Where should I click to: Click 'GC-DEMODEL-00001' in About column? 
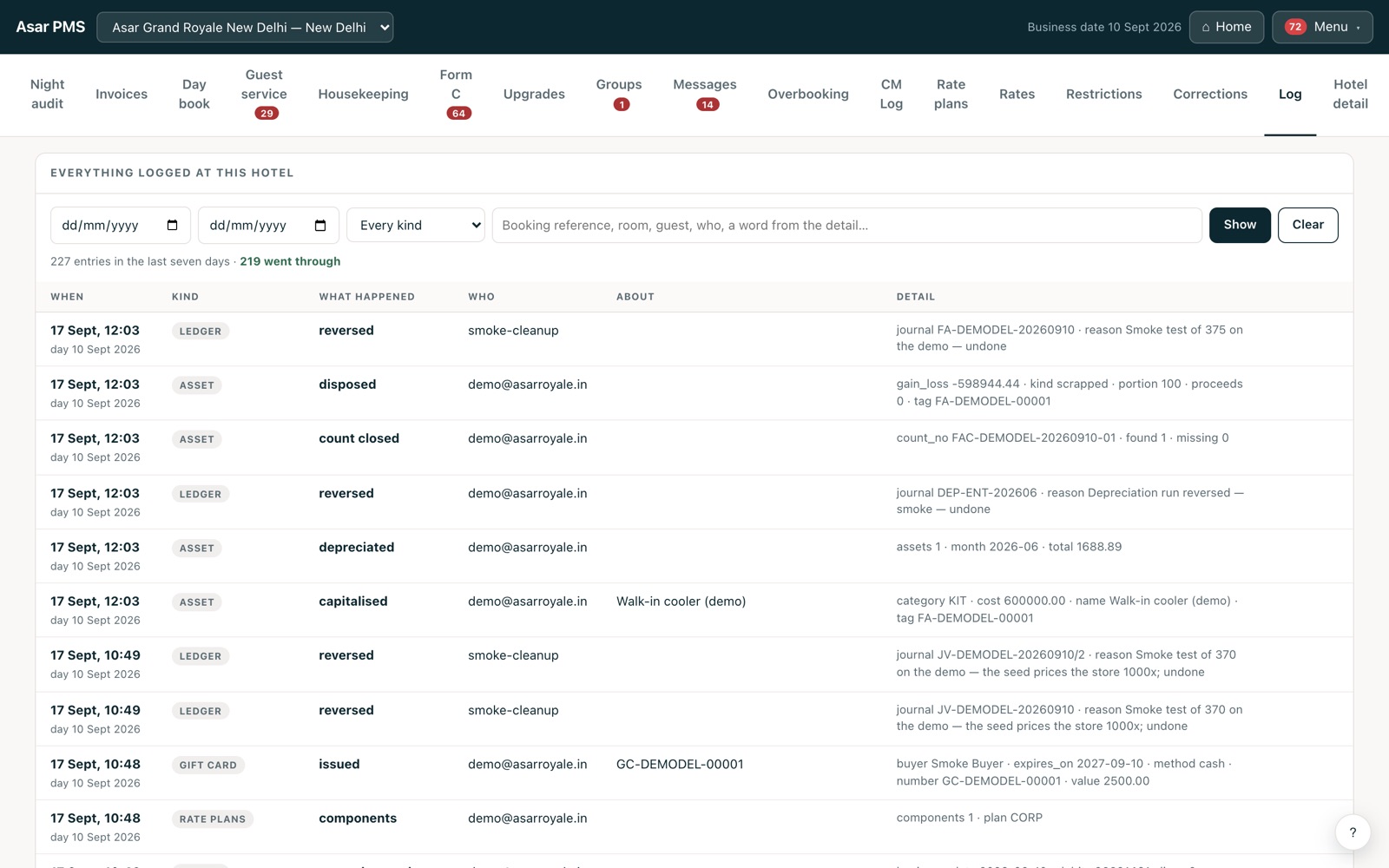click(680, 764)
